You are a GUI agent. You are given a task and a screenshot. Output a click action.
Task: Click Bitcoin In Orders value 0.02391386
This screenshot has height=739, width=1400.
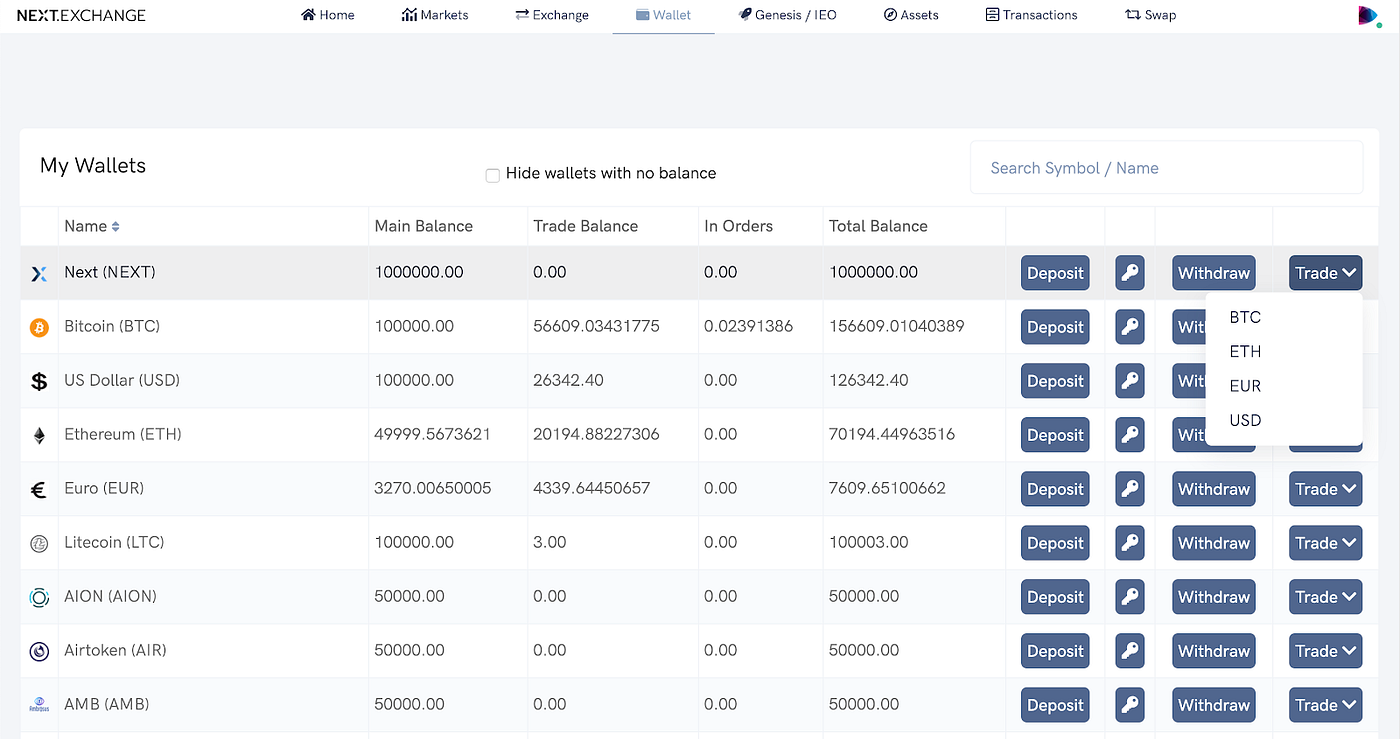[x=748, y=326]
